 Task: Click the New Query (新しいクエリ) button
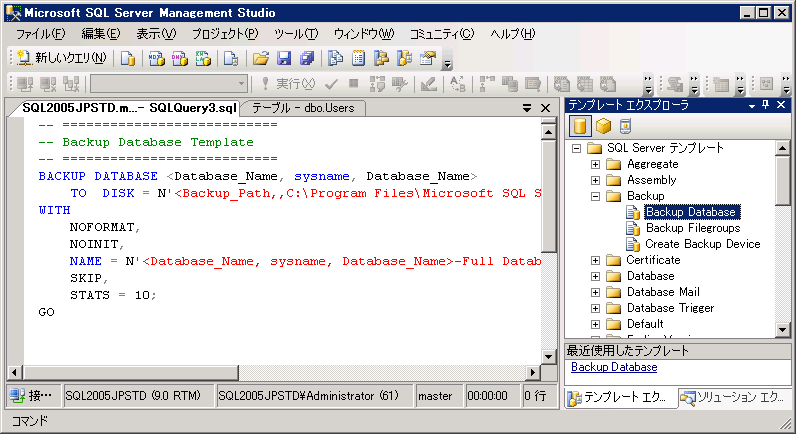point(61,58)
